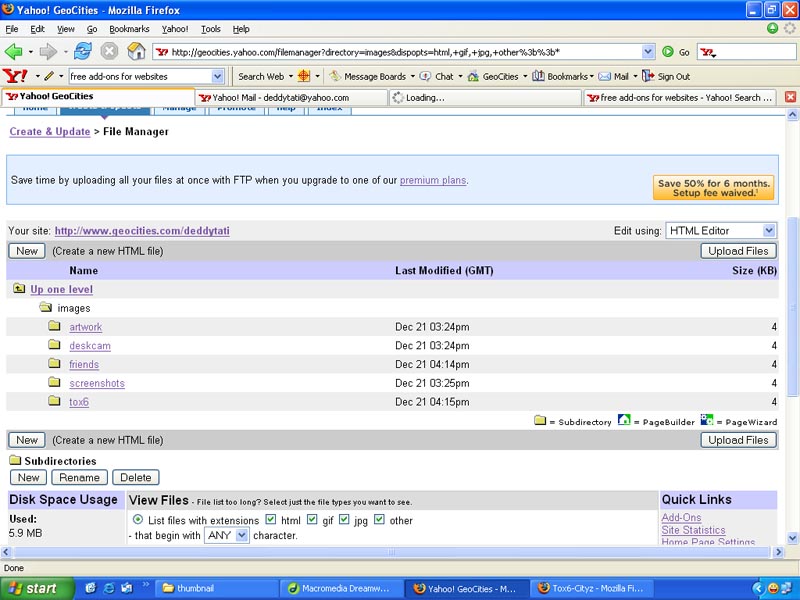
Task: Expand the Mail toolbar dropdown arrow
Action: coord(635,77)
